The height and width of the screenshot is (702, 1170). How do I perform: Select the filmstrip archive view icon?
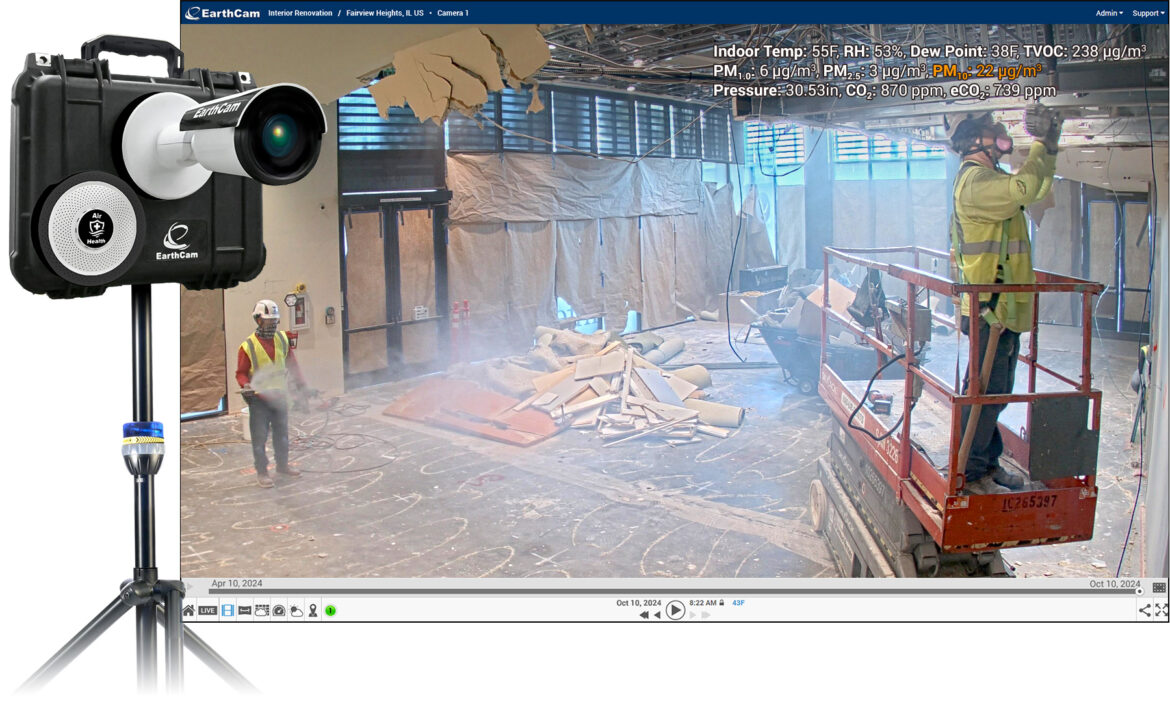(227, 610)
